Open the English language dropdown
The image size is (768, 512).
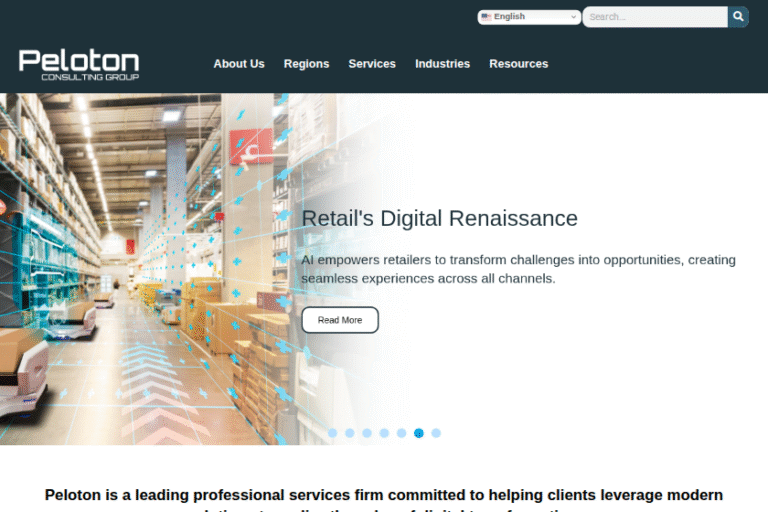click(529, 17)
